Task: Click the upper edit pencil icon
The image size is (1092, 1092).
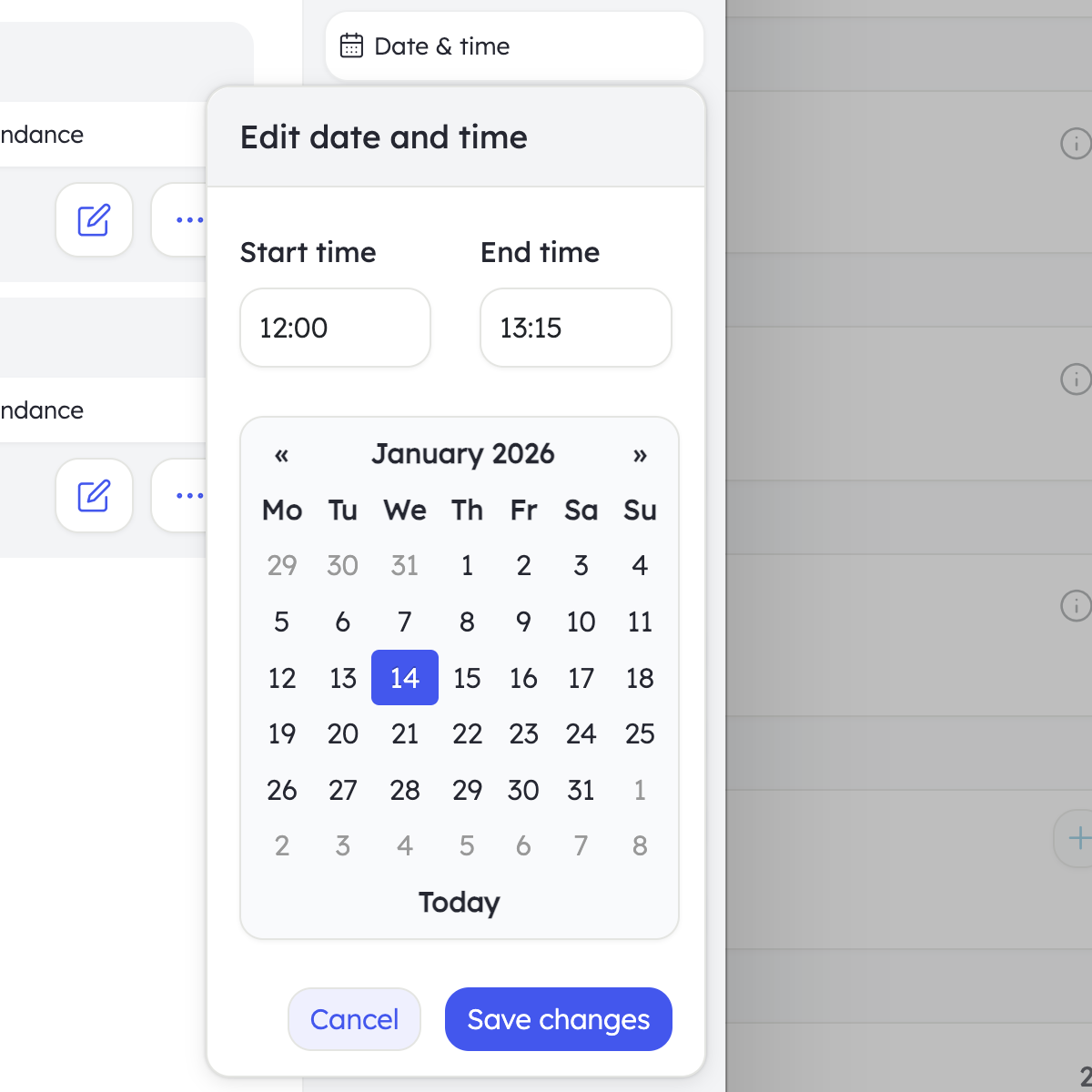Action: (x=94, y=219)
